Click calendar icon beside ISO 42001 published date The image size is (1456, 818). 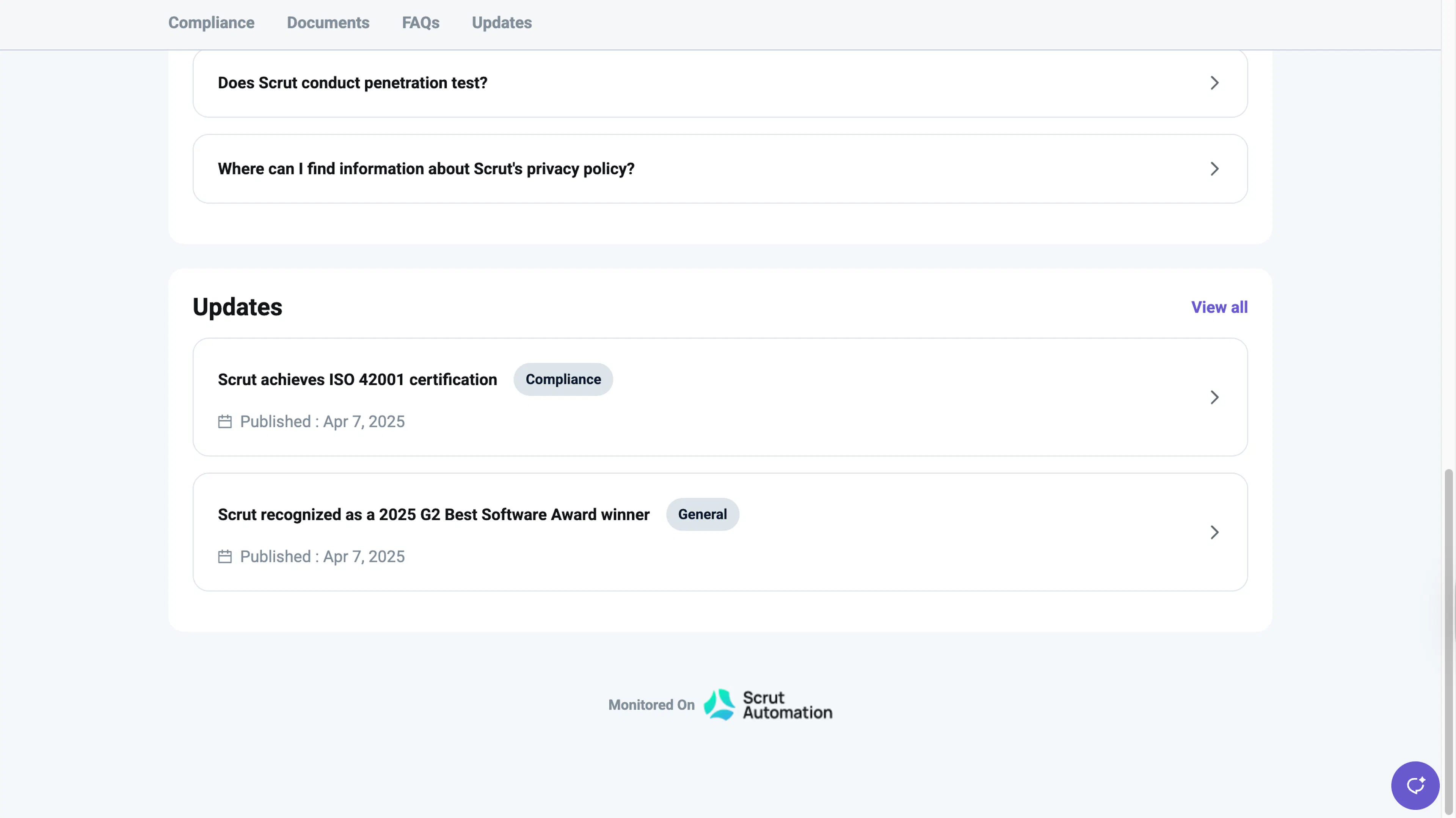coord(225,422)
